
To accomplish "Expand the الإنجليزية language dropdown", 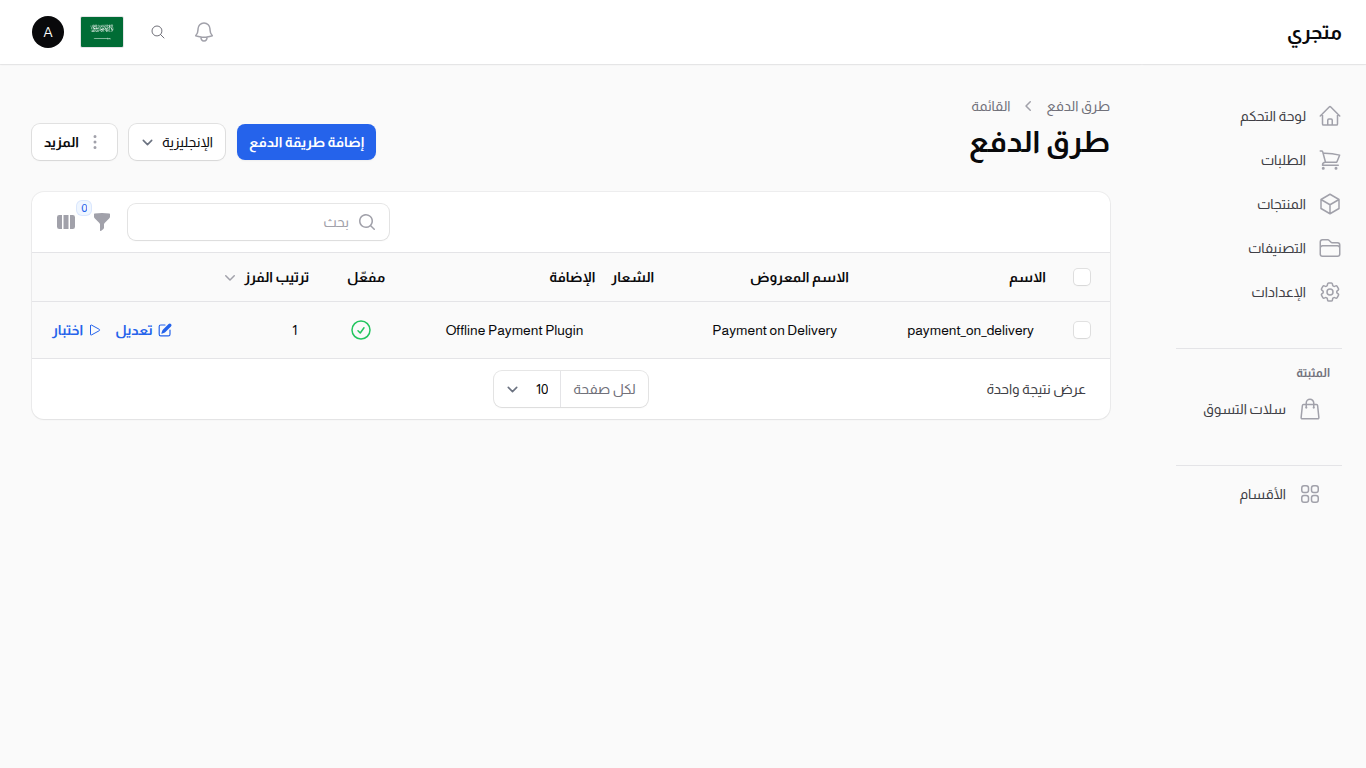I will point(177,142).
